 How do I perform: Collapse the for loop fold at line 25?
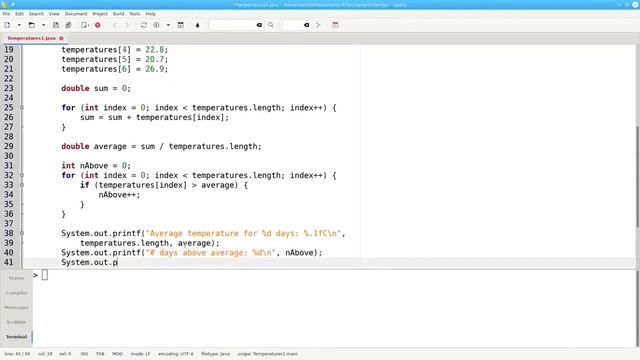click(22, 108)
